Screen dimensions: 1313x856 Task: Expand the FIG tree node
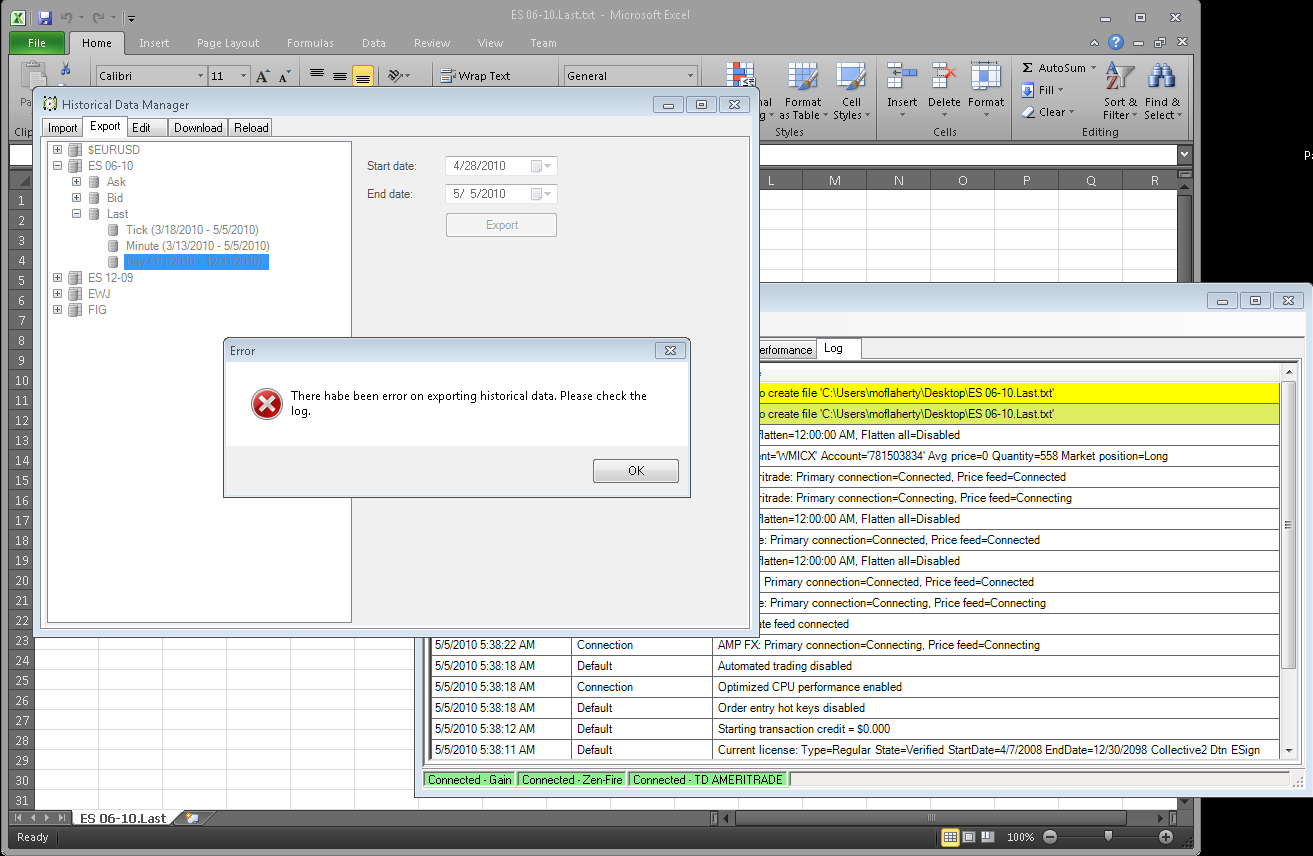point(58,310)
